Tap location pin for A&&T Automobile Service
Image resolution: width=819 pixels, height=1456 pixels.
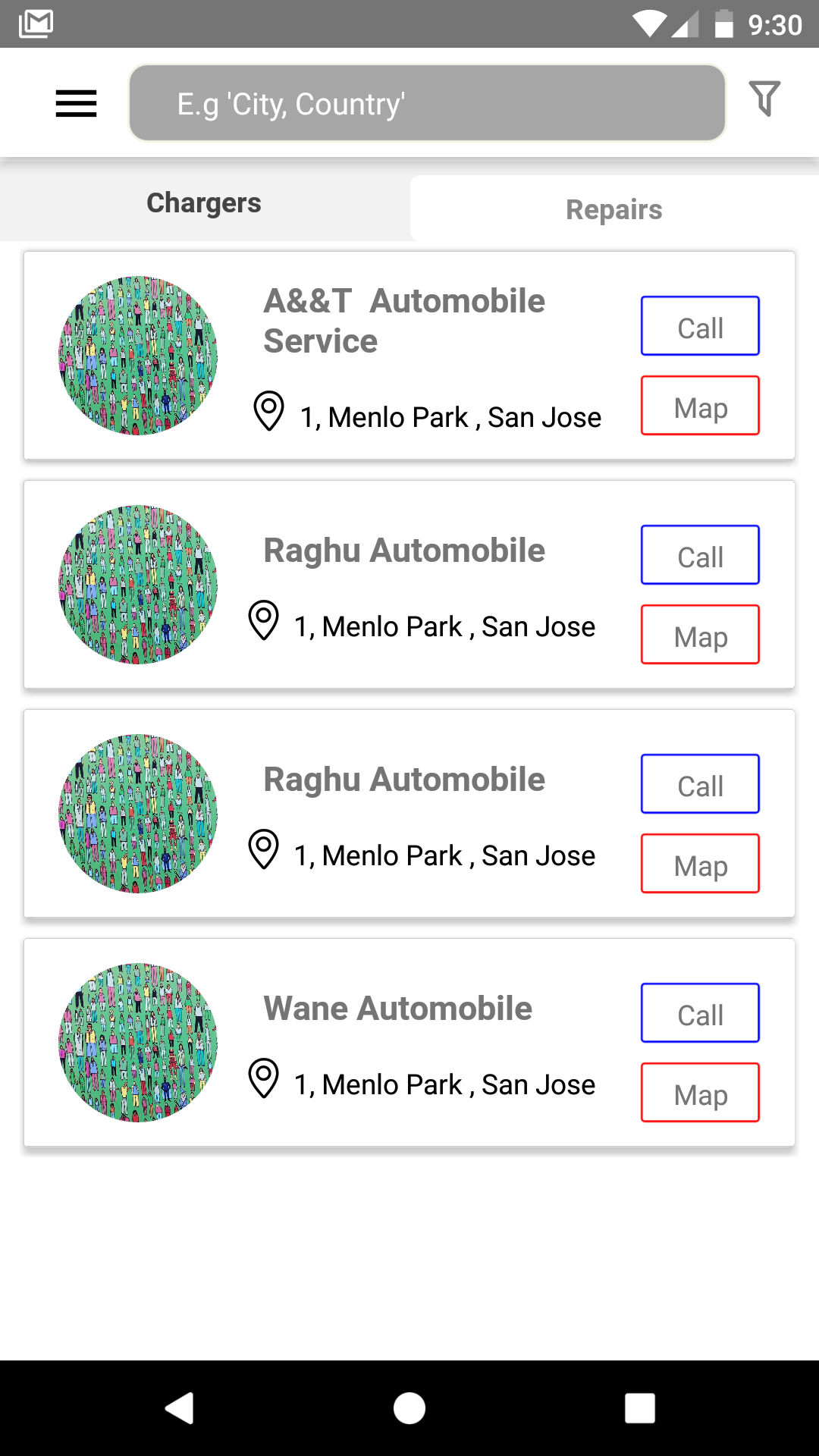(268, 411)
